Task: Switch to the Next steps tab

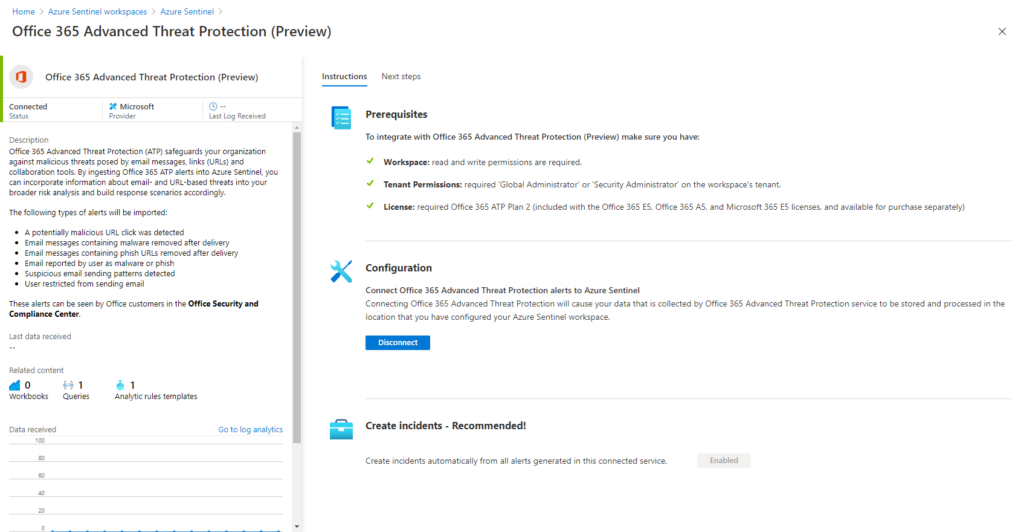Action: pyautogui.click(x=401, y=76)
